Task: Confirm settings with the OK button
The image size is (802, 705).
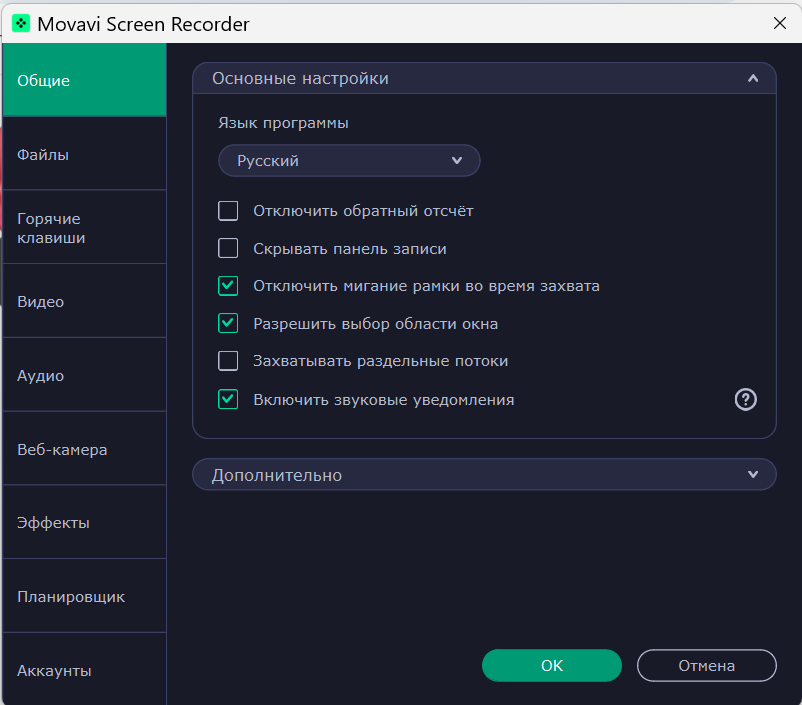Action: [552, 666]
